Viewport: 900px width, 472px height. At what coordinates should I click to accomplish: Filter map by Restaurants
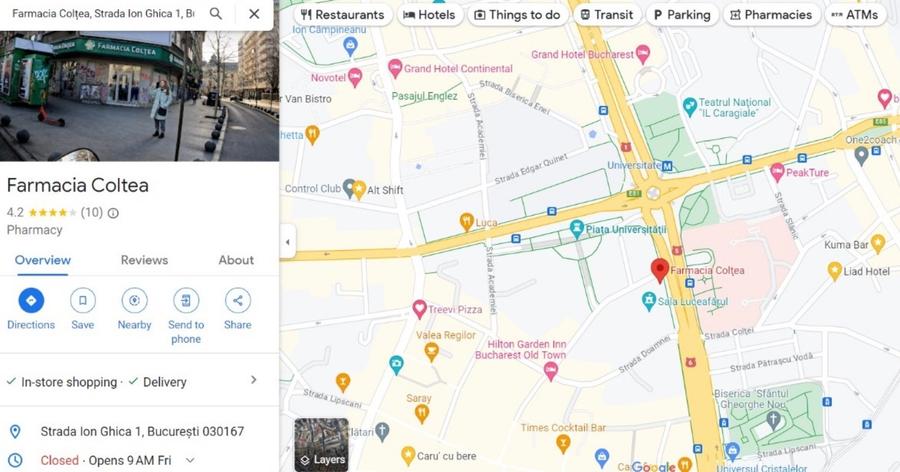tap(342, 15)
